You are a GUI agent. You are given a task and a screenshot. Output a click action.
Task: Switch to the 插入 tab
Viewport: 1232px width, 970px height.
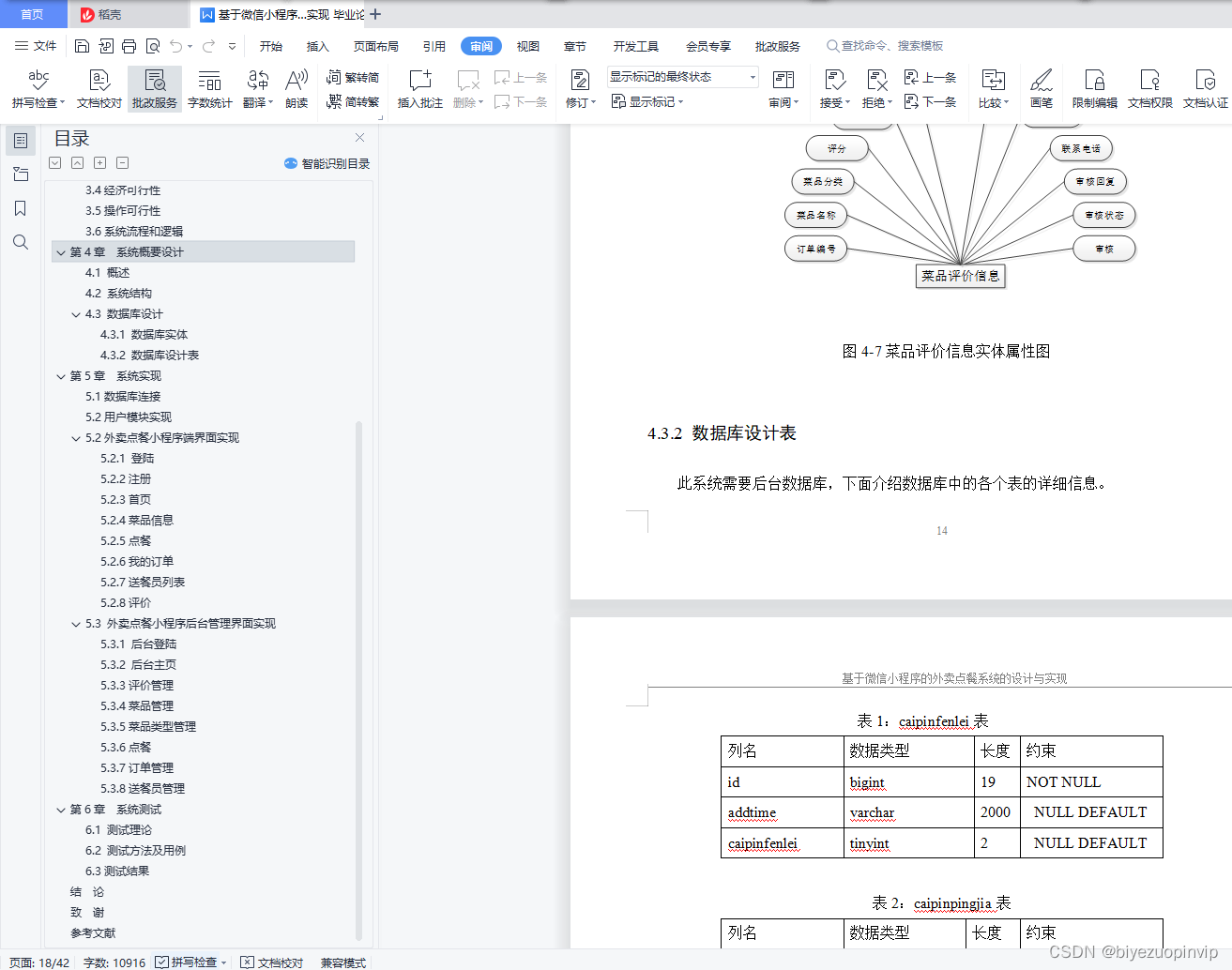318,46
